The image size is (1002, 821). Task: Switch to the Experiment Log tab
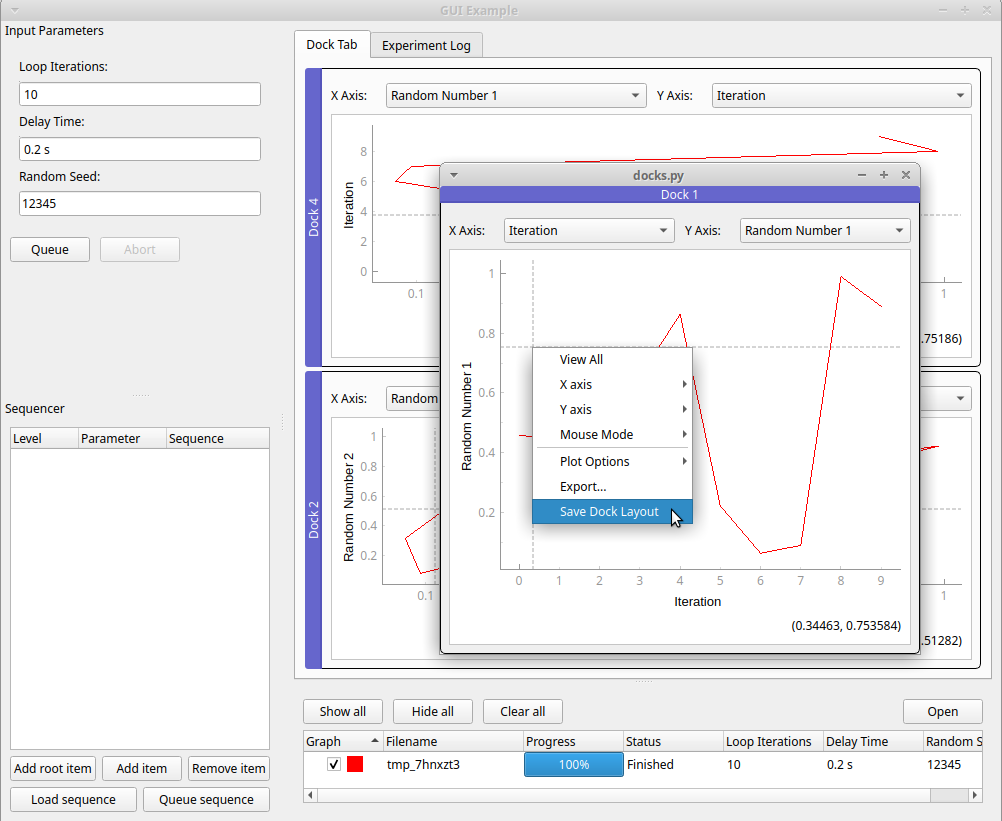[427, 46]
